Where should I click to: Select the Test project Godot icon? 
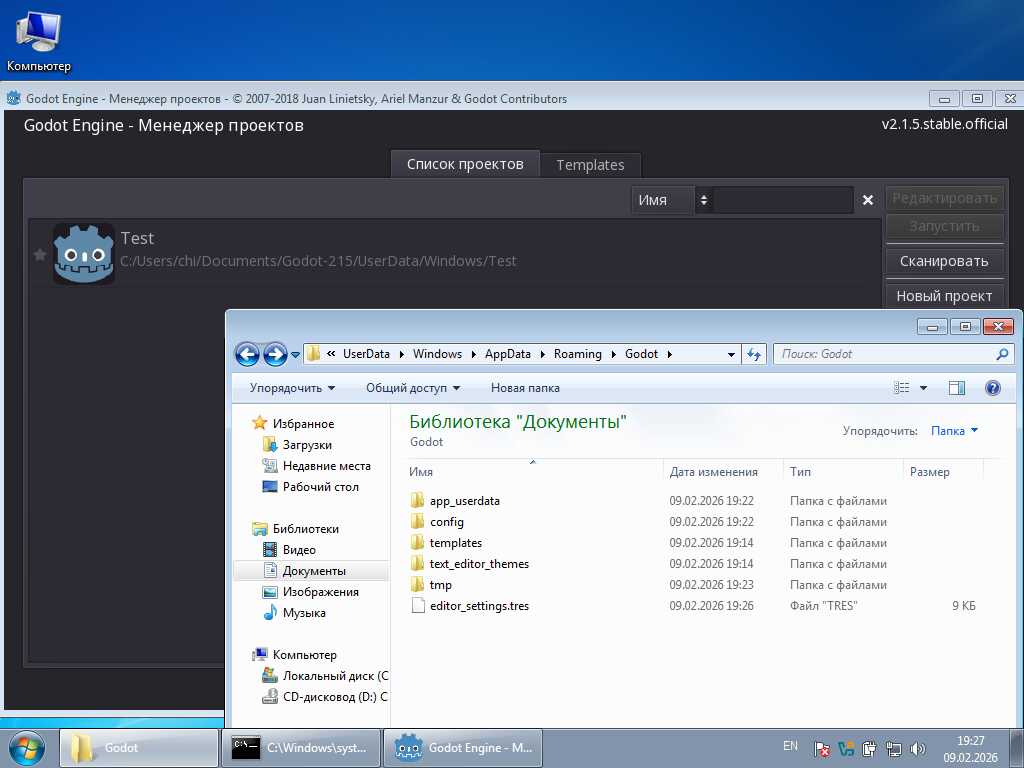(x=83, y=253)
